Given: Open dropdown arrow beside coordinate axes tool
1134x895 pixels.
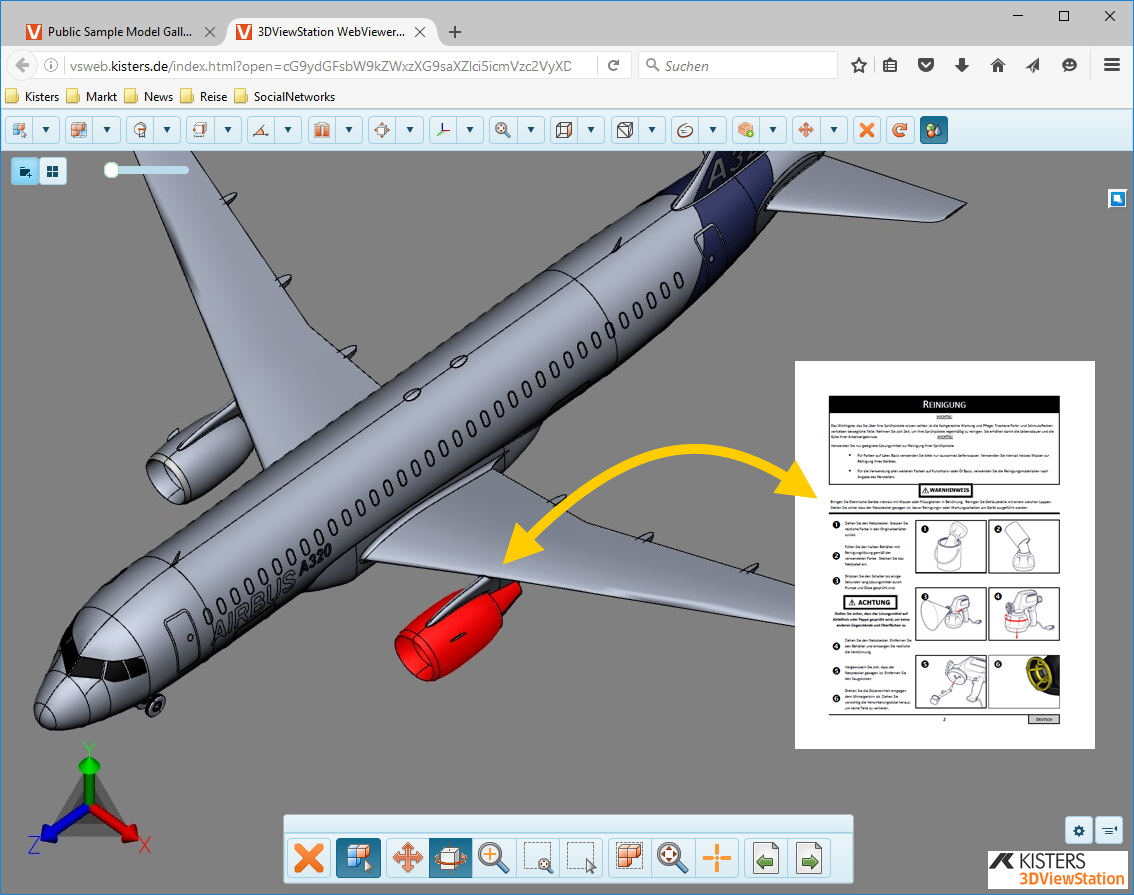Looking at the screenshot, I should coord(470,130).
